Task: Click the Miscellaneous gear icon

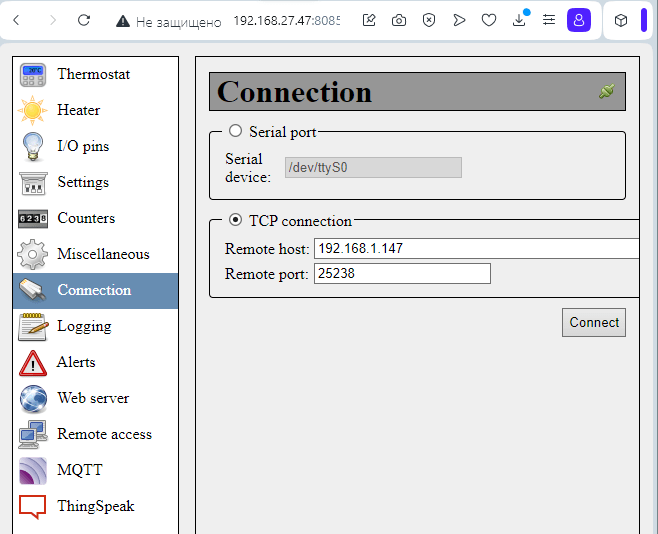Action: (33, 254)
